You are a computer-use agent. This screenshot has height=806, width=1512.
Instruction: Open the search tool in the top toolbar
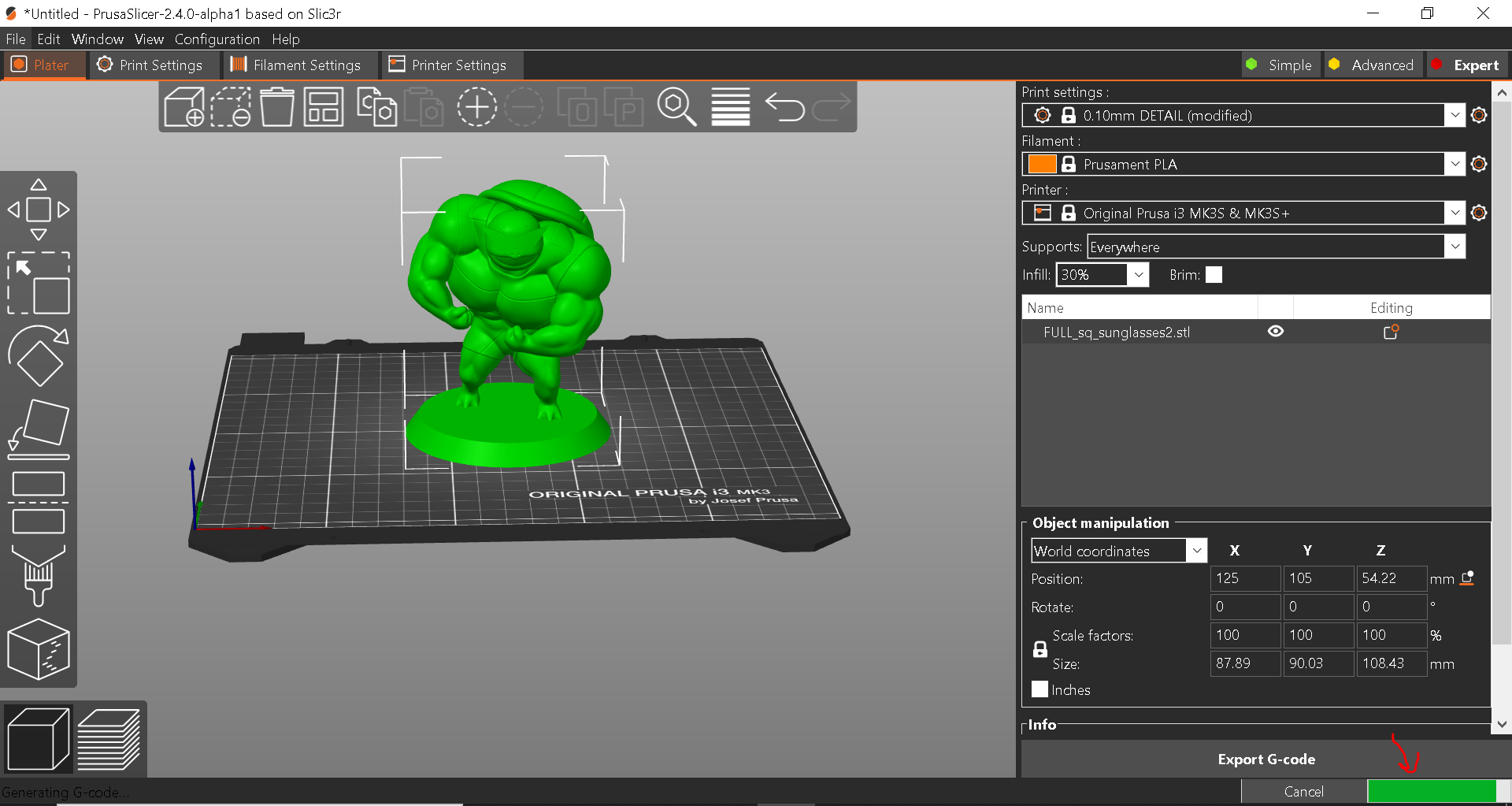click(x=676, y=106)
